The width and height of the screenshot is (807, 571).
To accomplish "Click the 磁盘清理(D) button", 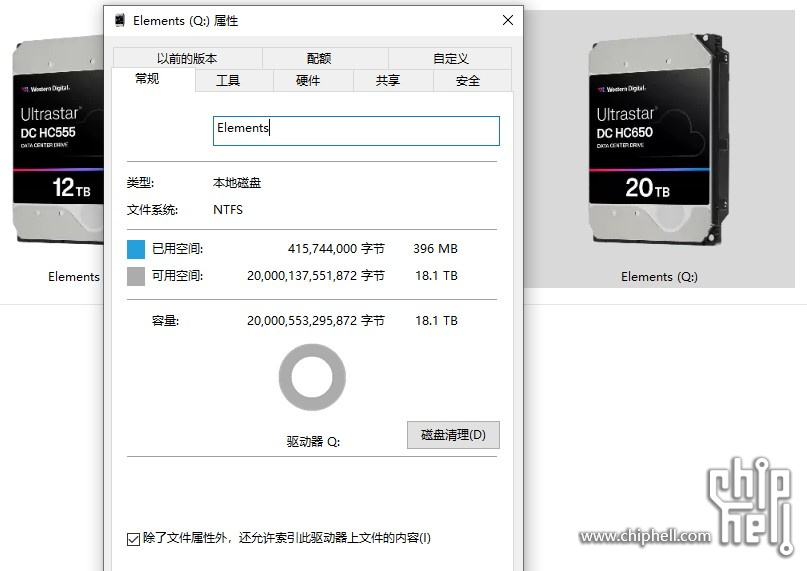I will point(453,435).
